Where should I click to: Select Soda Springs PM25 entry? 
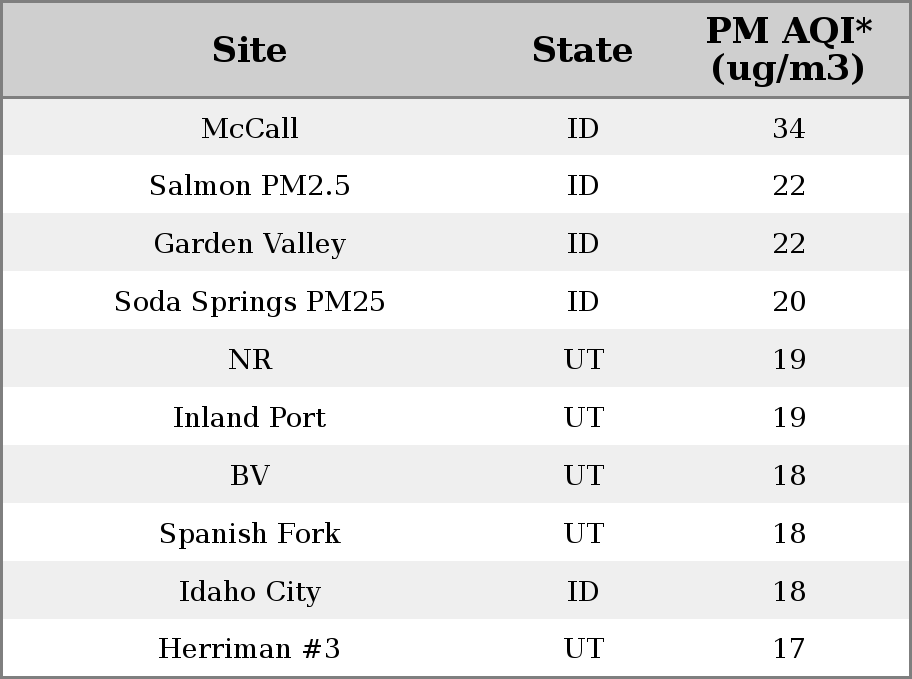pyautogui.click(x=250, y=302)
